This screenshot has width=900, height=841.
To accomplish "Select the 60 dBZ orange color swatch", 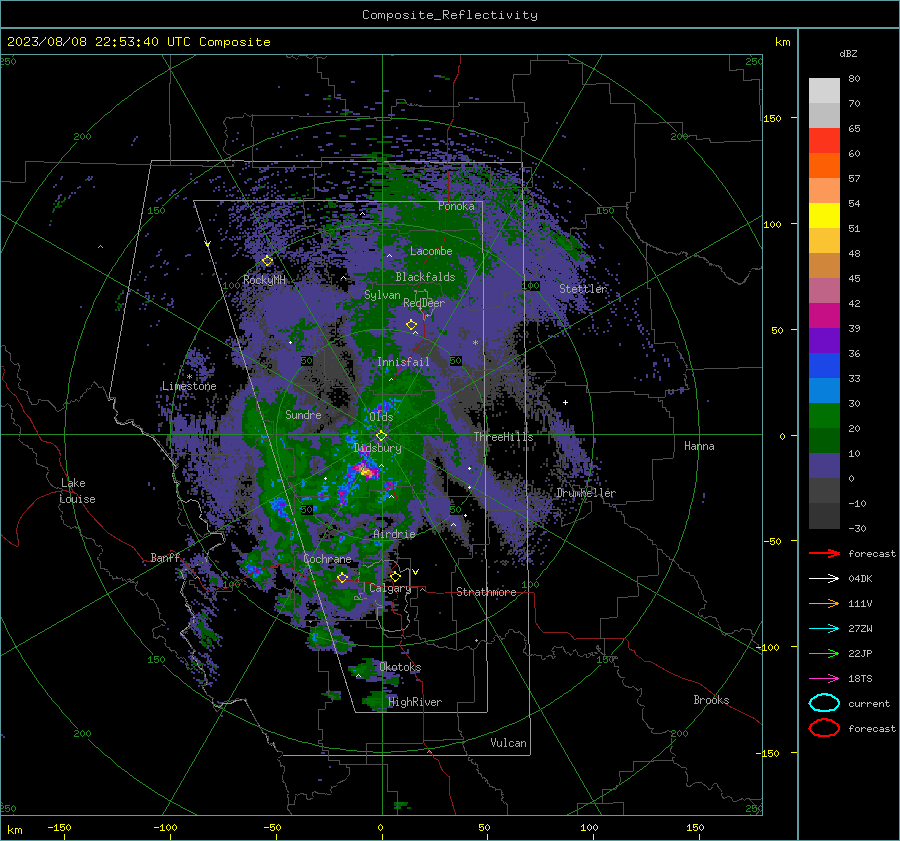I will tap(824, 165).
